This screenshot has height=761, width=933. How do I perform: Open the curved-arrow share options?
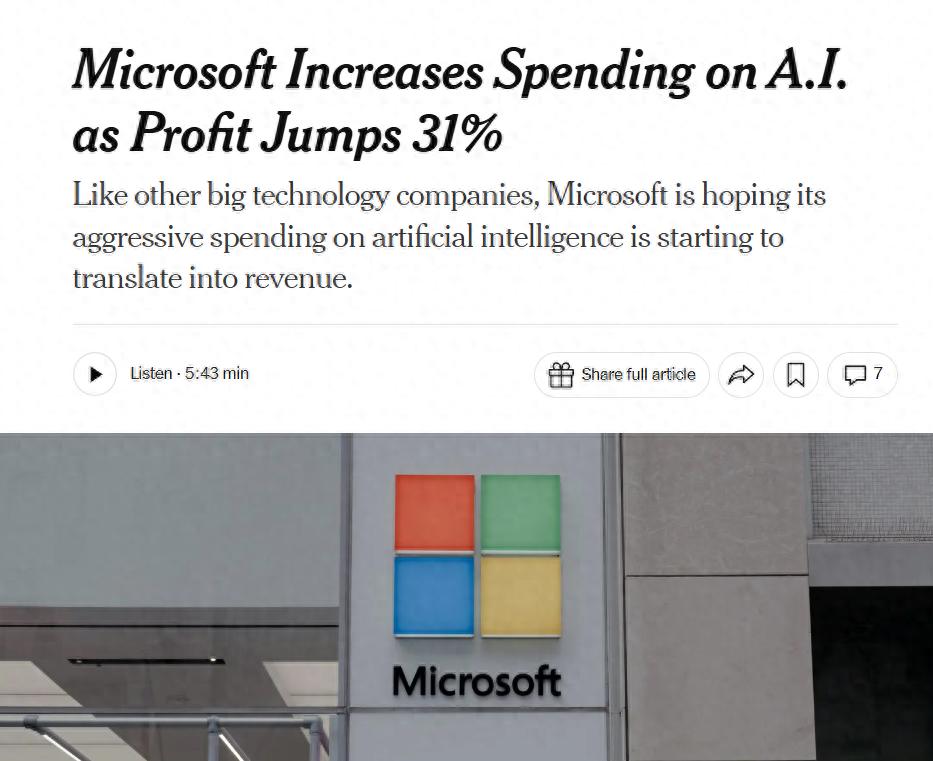tap(741, 375)
